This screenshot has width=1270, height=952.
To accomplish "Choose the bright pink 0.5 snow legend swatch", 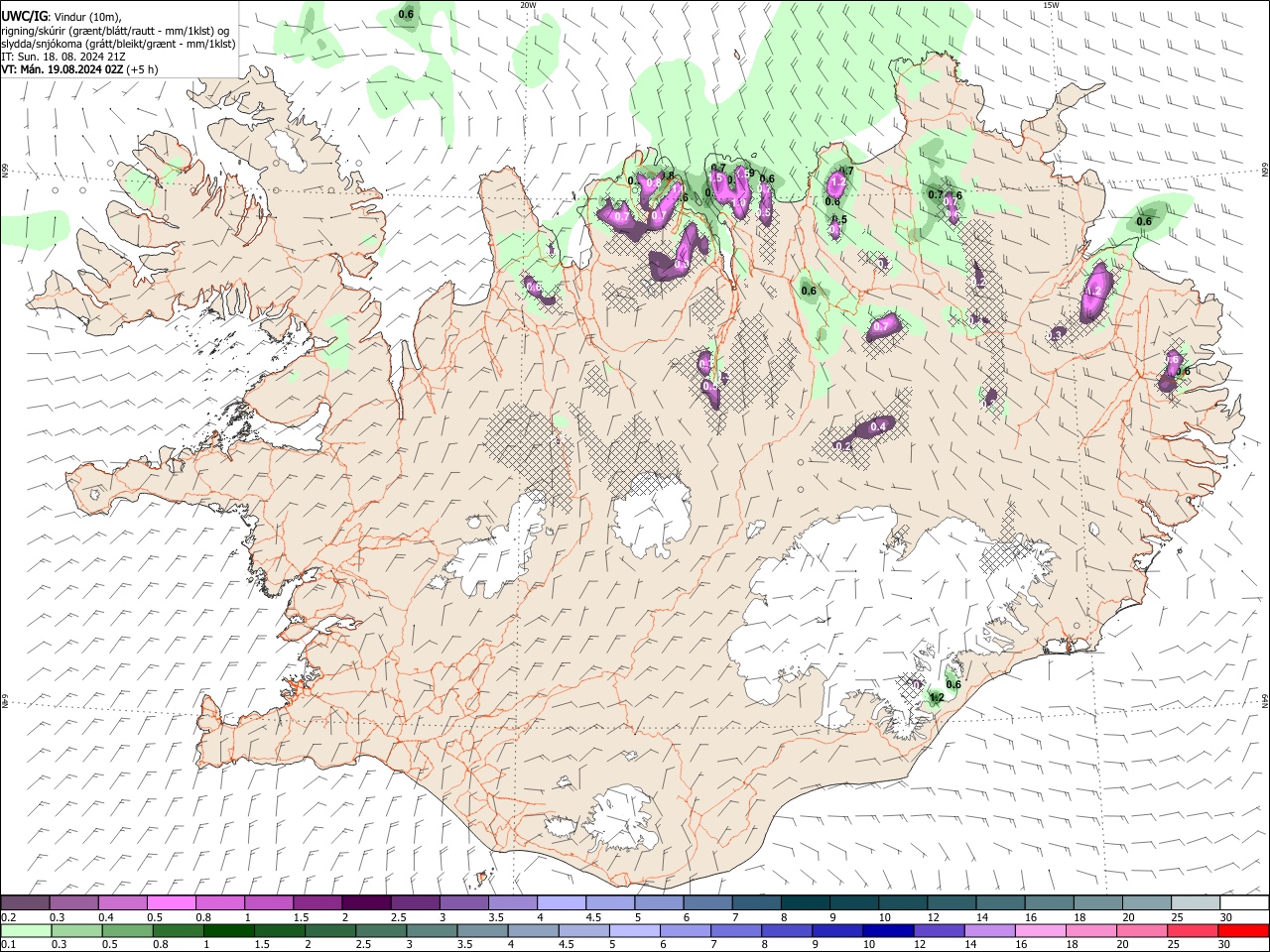I will pos(172,903).
